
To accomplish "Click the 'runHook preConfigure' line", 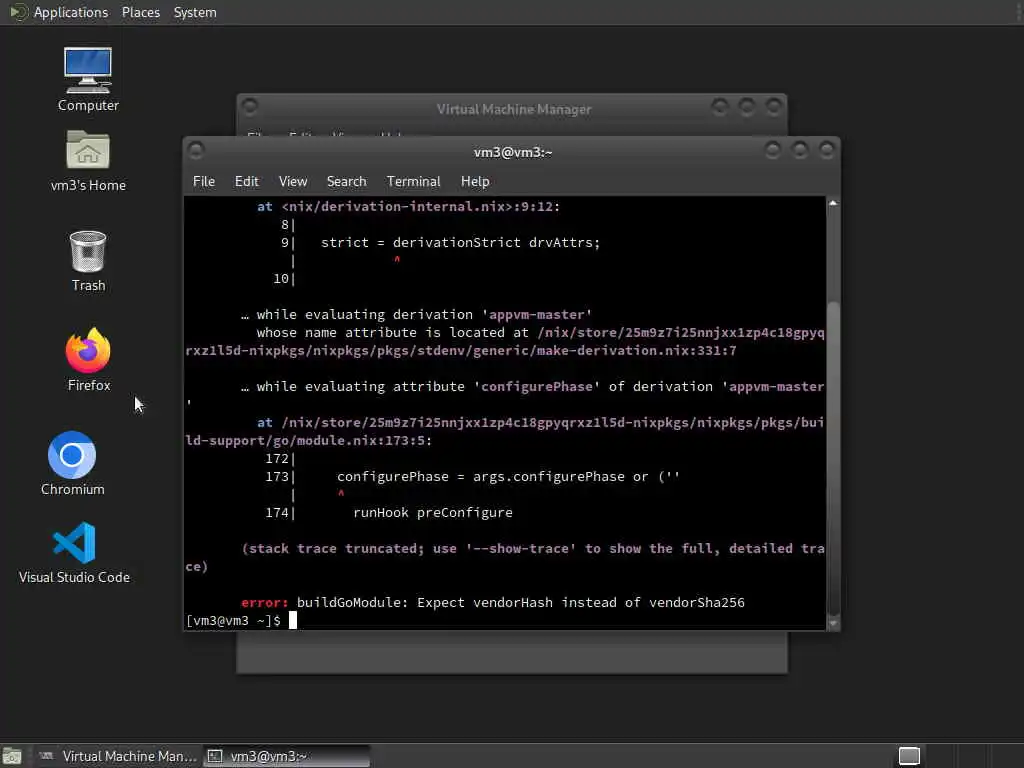I will click(x=433, y=513).
